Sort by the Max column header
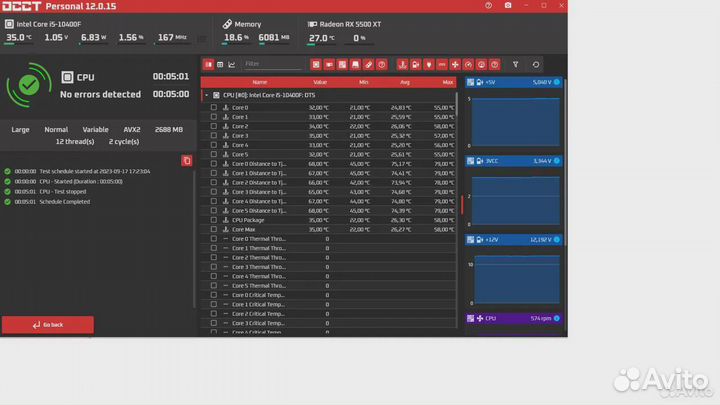720x405 pixels. [x=447, y=82]
